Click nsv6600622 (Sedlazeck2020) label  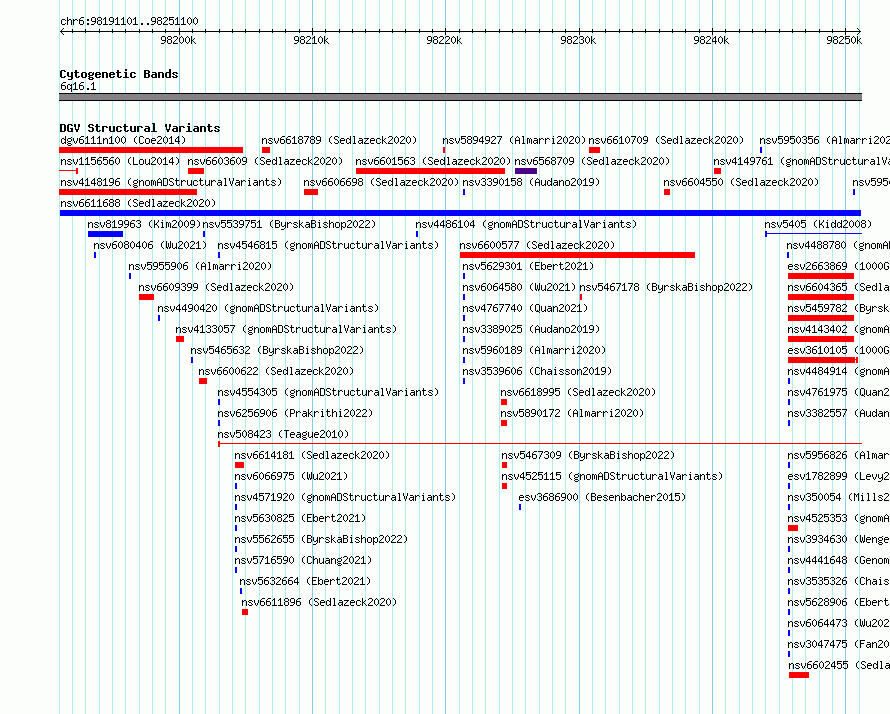point(276,371)
